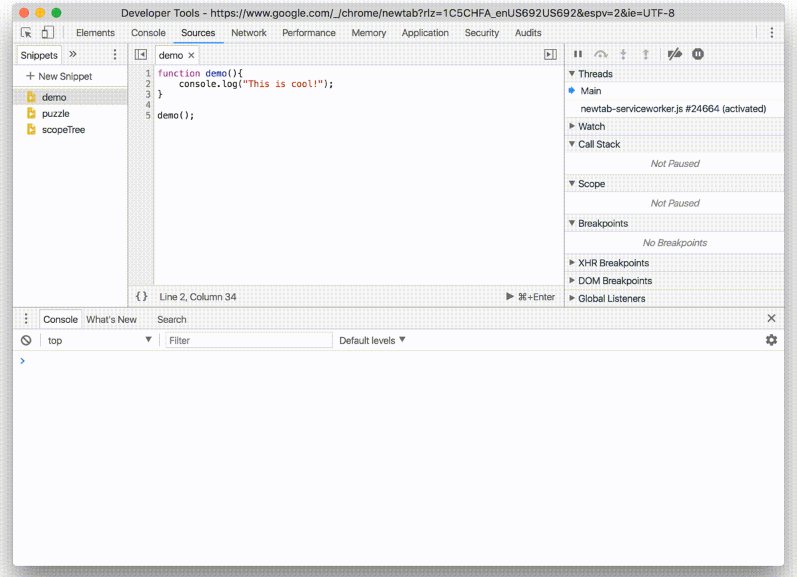Image resolution: width=797 pixels, height=577 pixels.
Task: Click line number 2 in gutter
Action: 148,84
